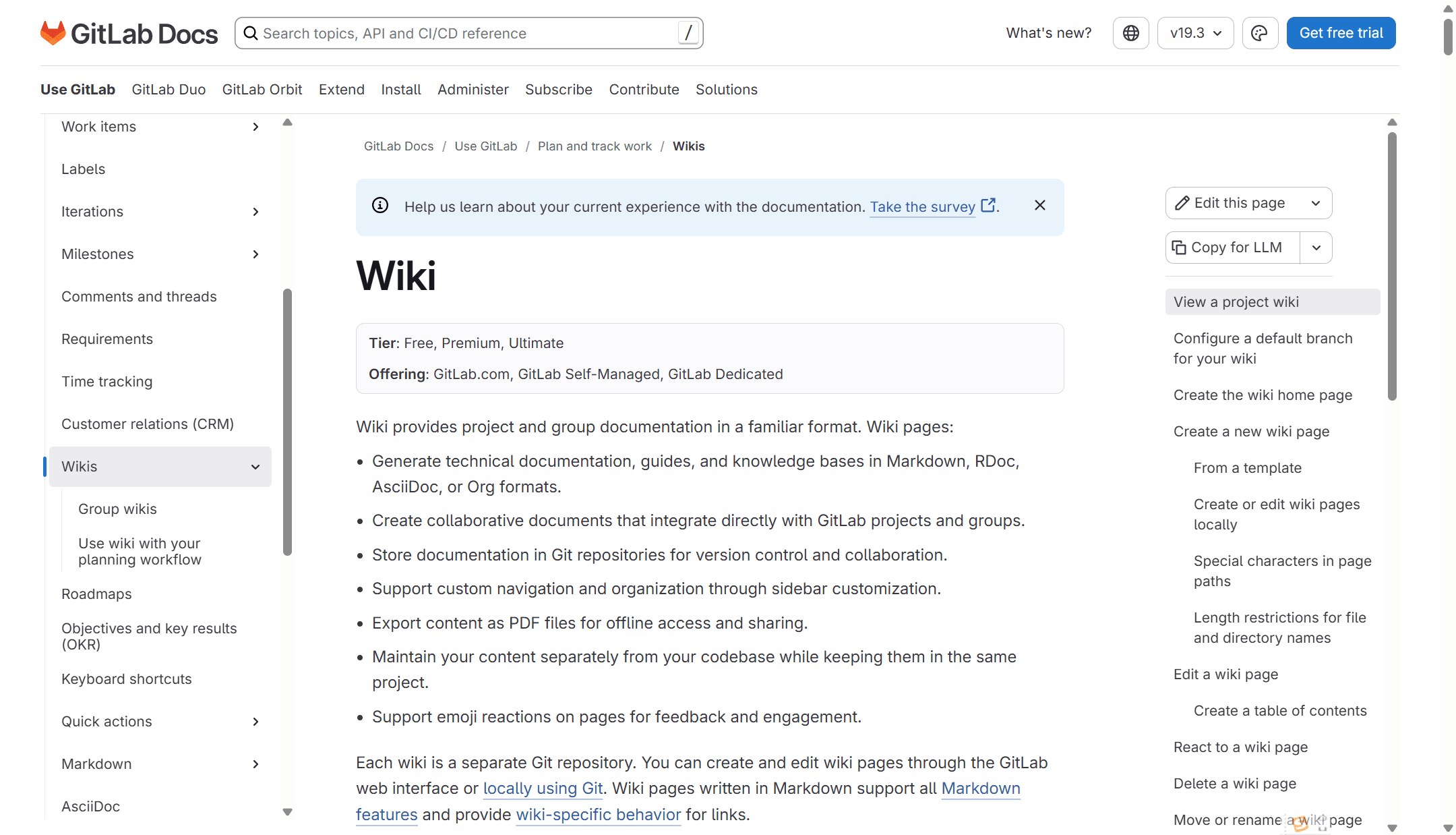Go to the Contribute tab
1456x835 pixels.
(x=644, y=90)
